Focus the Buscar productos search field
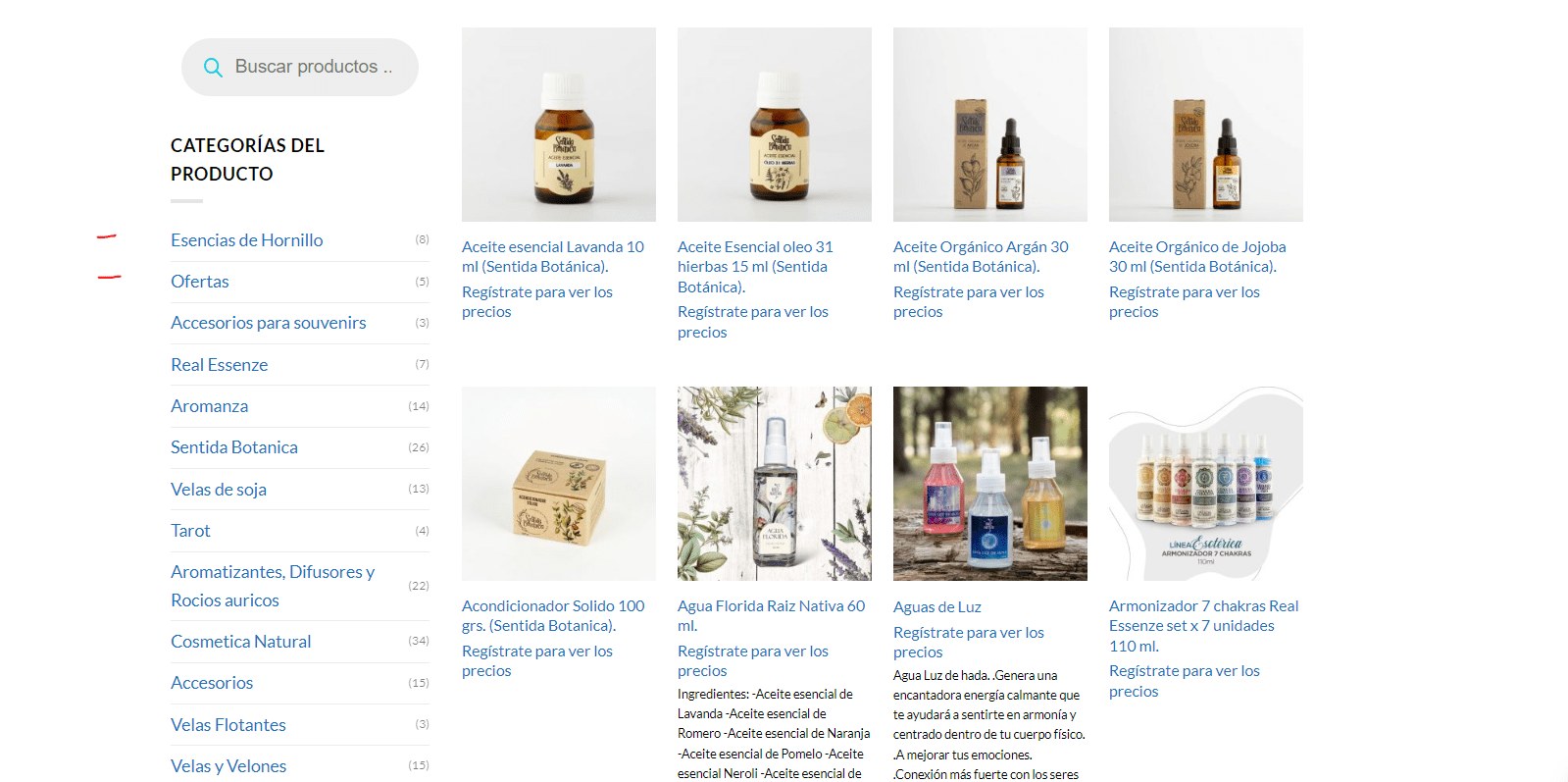 tap(299, 67)
